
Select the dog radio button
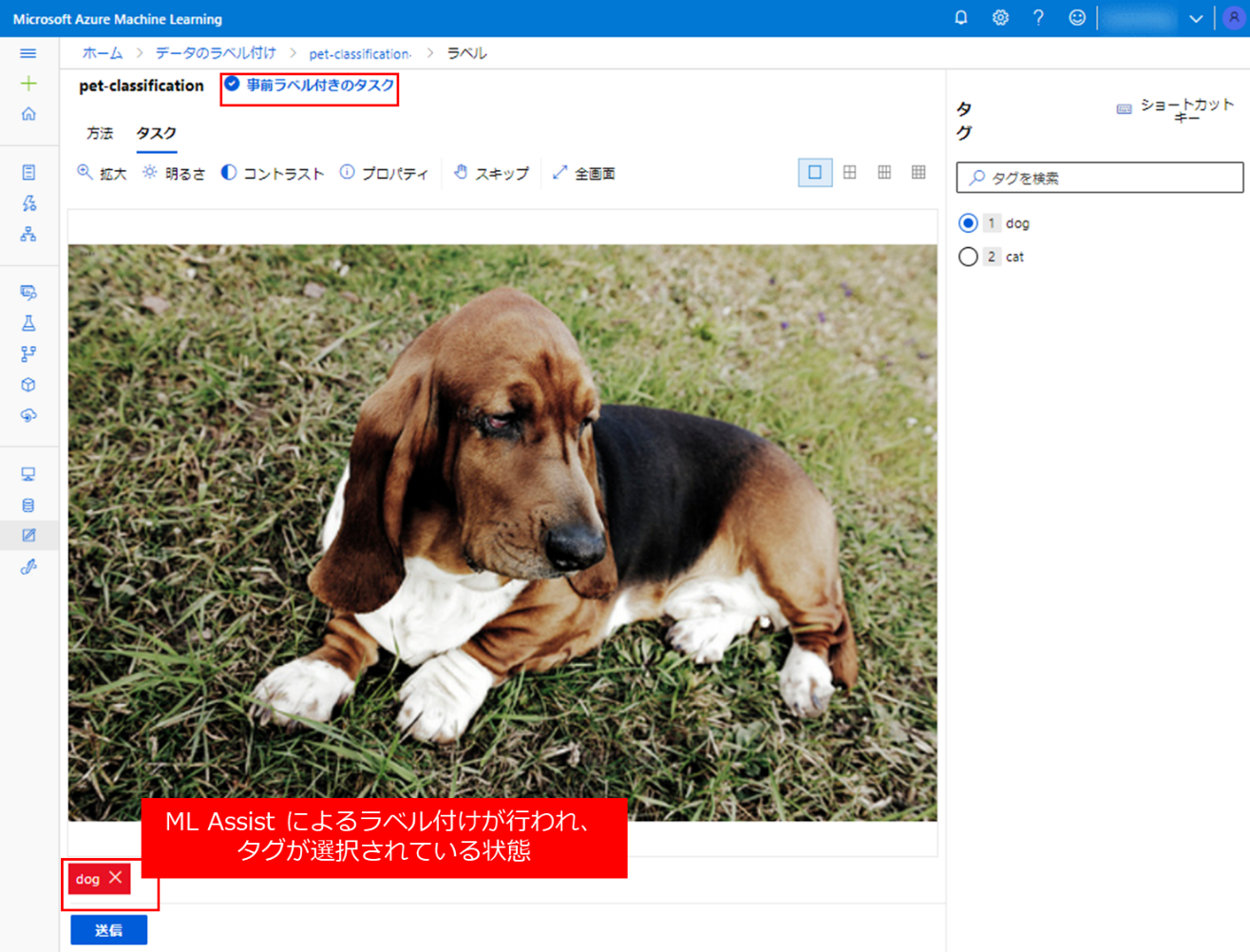(968, 223)
